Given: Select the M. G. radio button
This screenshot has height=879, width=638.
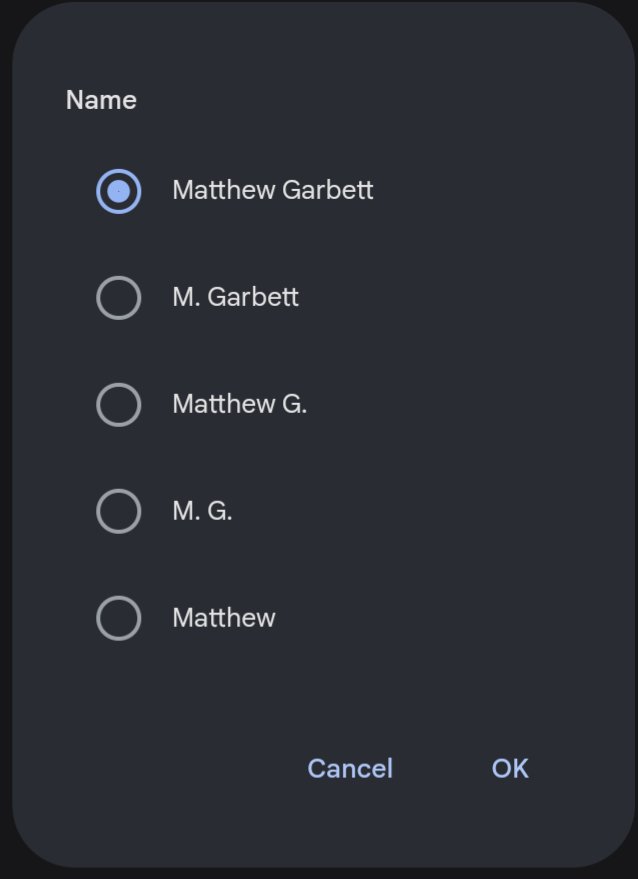Looking at the screenshot, I should 118,512.
